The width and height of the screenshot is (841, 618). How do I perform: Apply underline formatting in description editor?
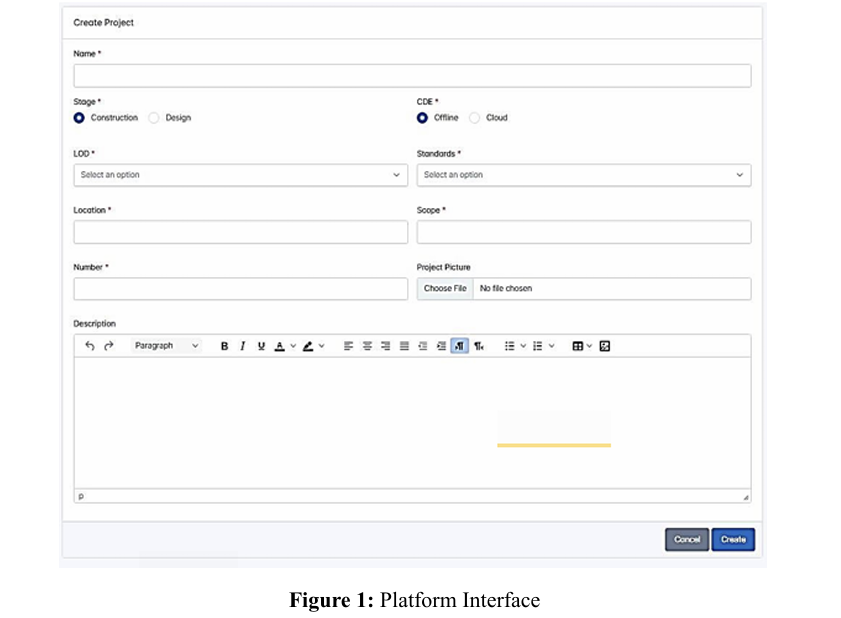click(x=261, y=346)
